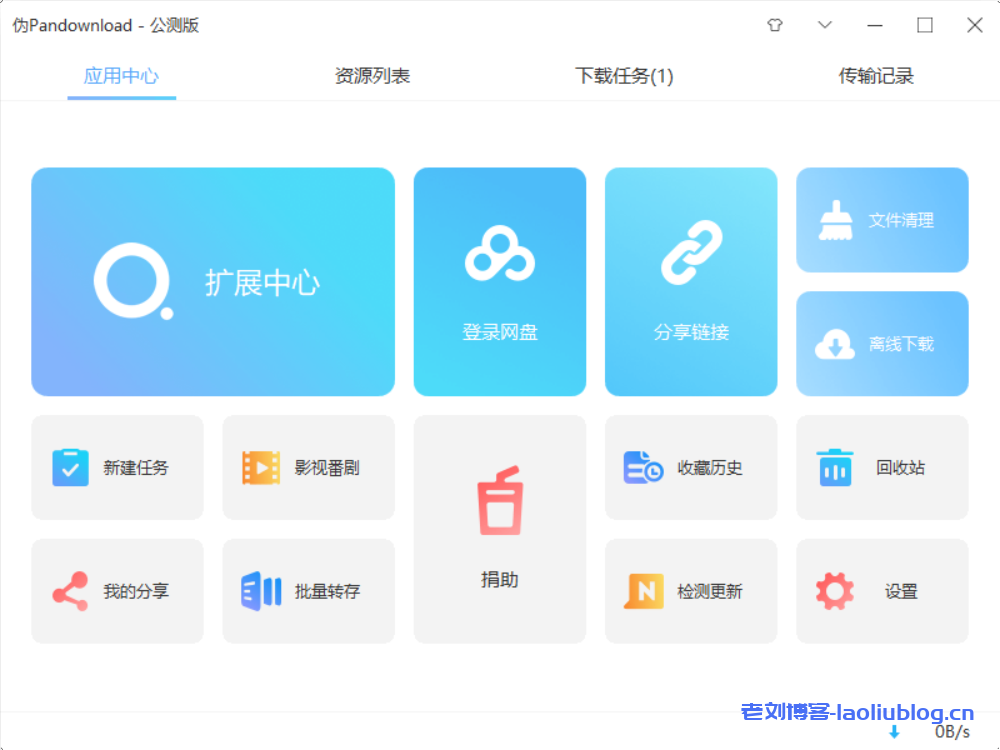This screenshot has height=750, width=1000.
Task: Start 批量转存 batch transfer tool
Action: click(x=308, y=591)
